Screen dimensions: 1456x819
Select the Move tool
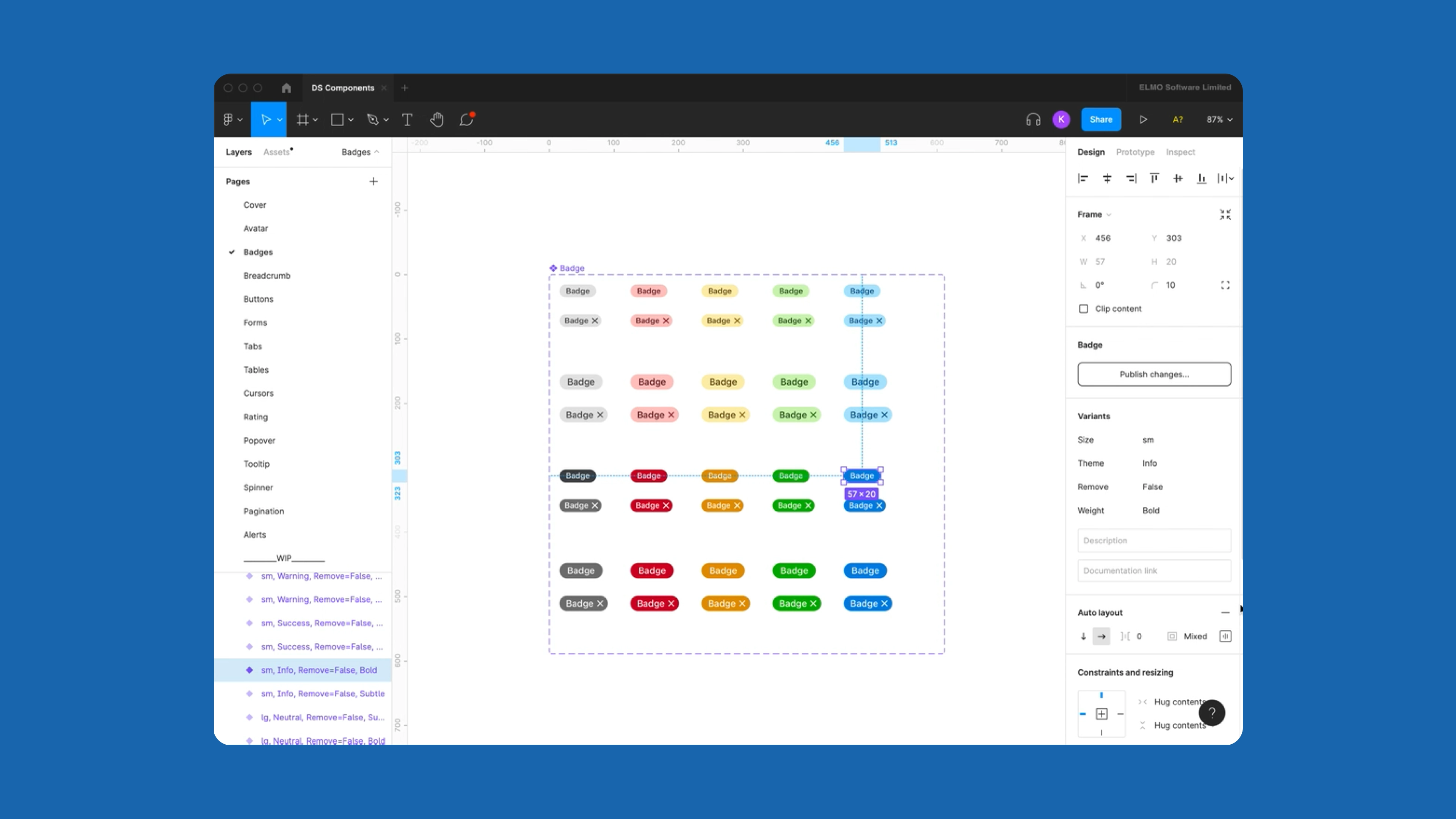(x=265, y=119)
